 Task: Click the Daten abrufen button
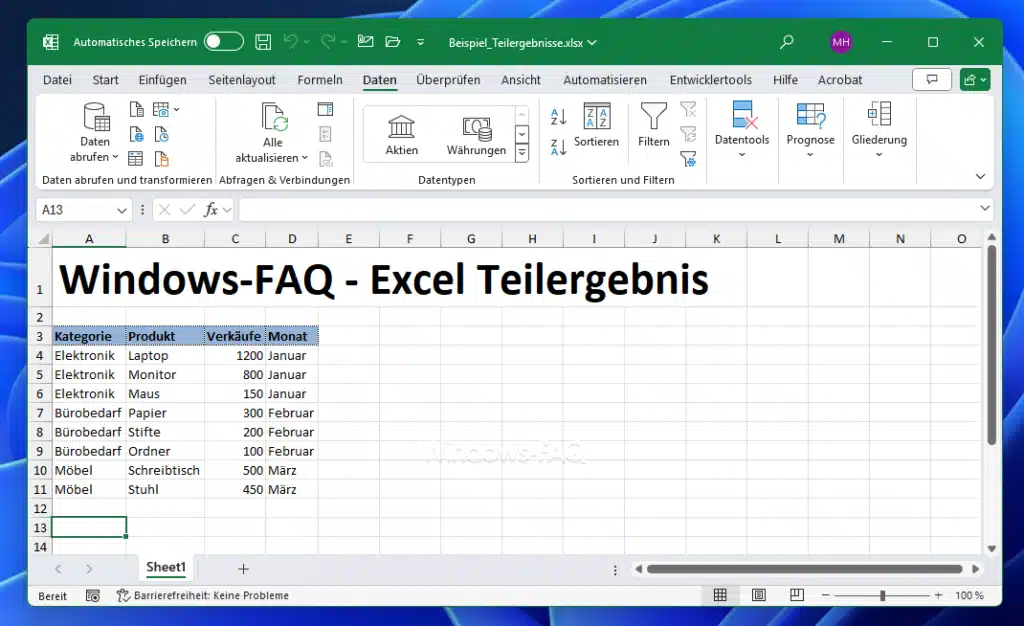coord(95,133)
